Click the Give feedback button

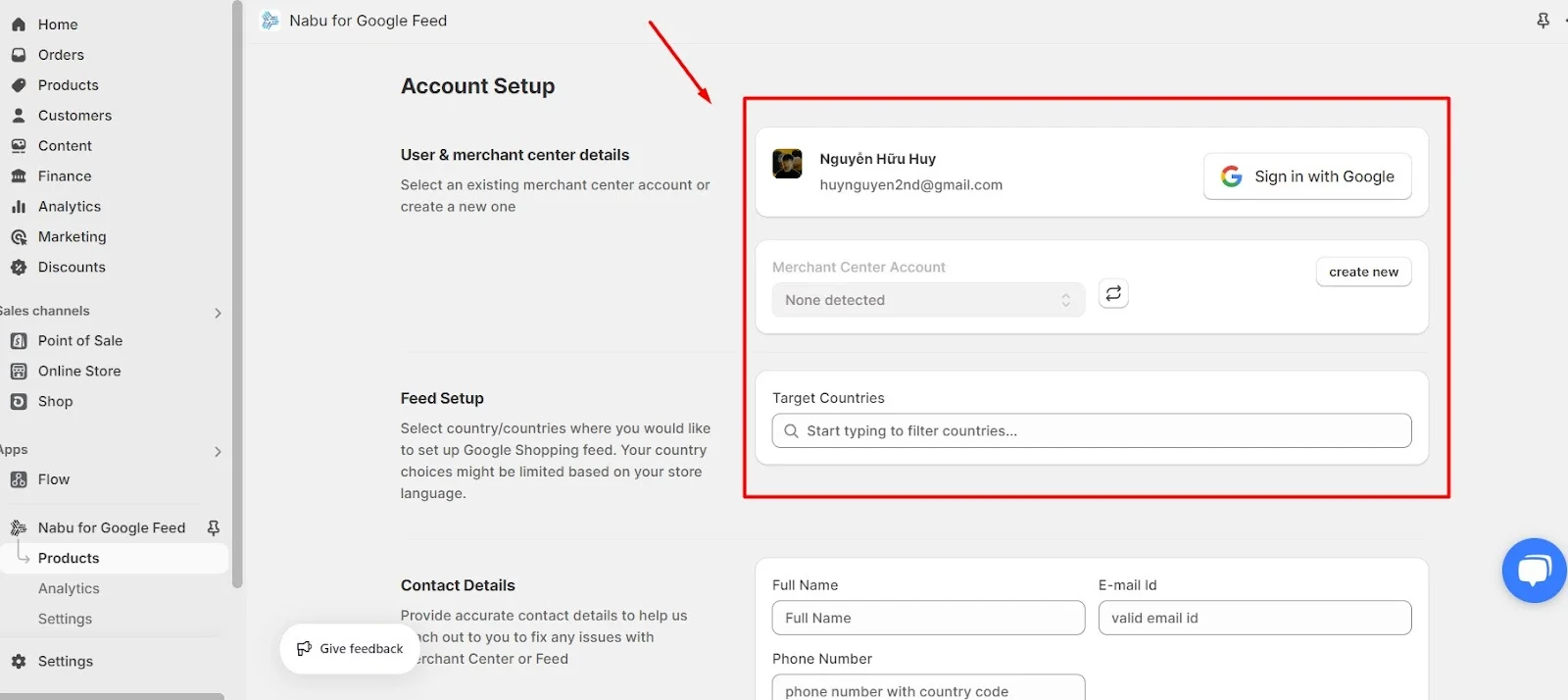click(x=350, y=649)
